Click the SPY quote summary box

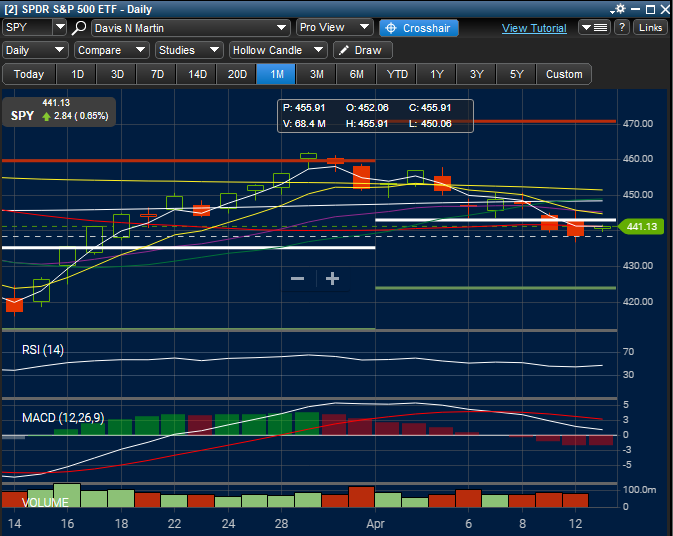[59, 112]
